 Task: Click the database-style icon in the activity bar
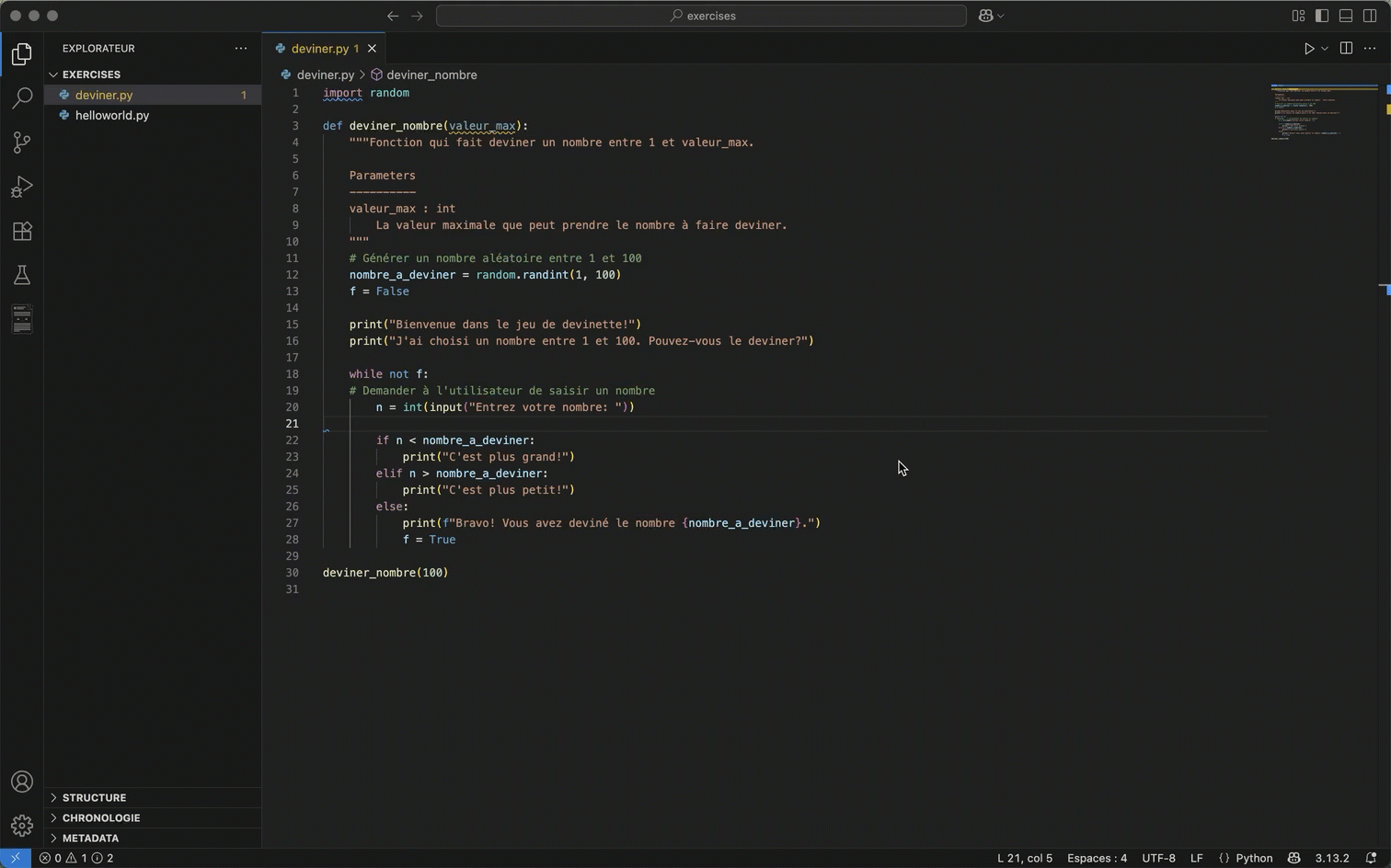(x=22, y=319)
